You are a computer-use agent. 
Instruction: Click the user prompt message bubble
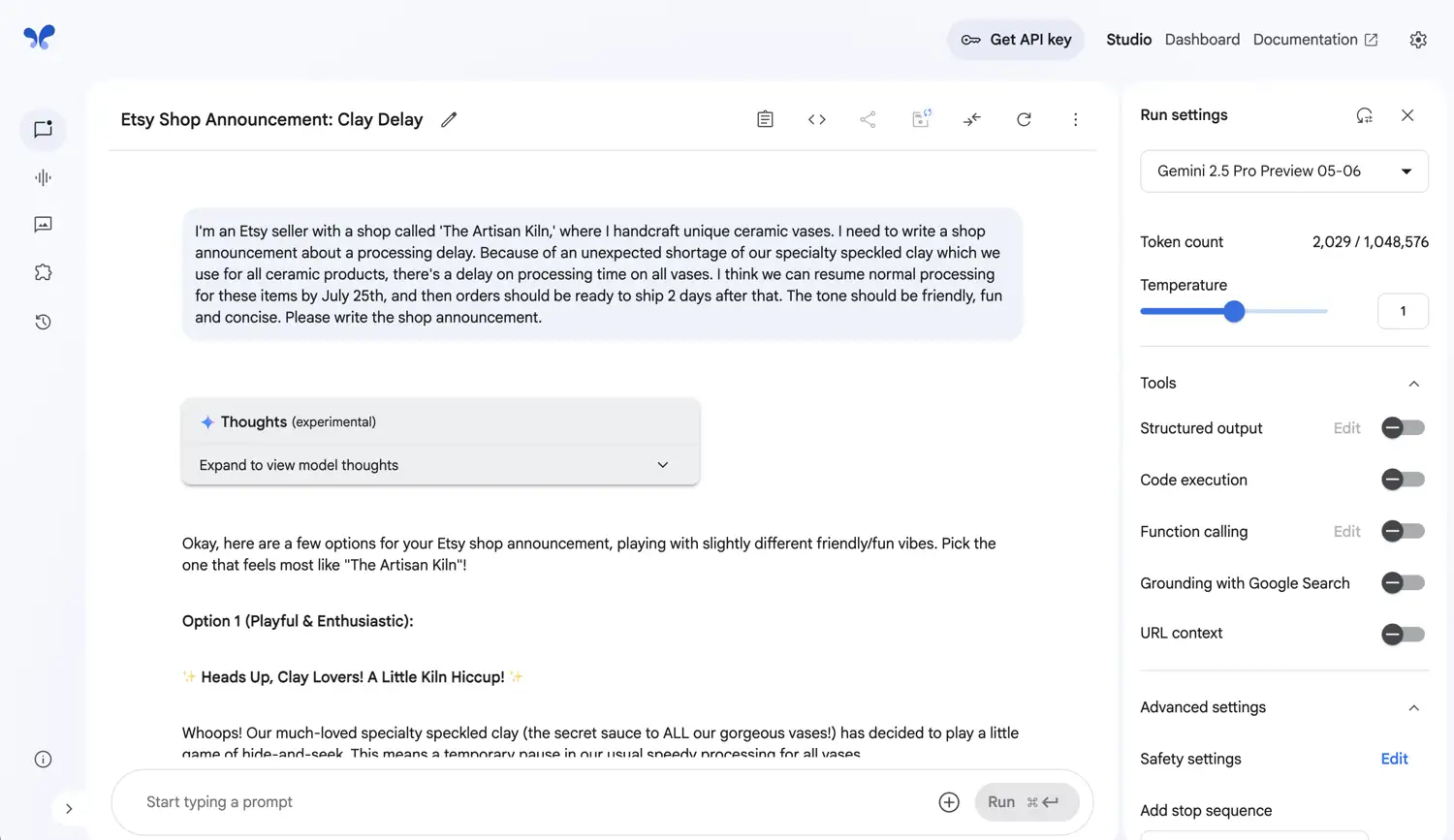601,274
